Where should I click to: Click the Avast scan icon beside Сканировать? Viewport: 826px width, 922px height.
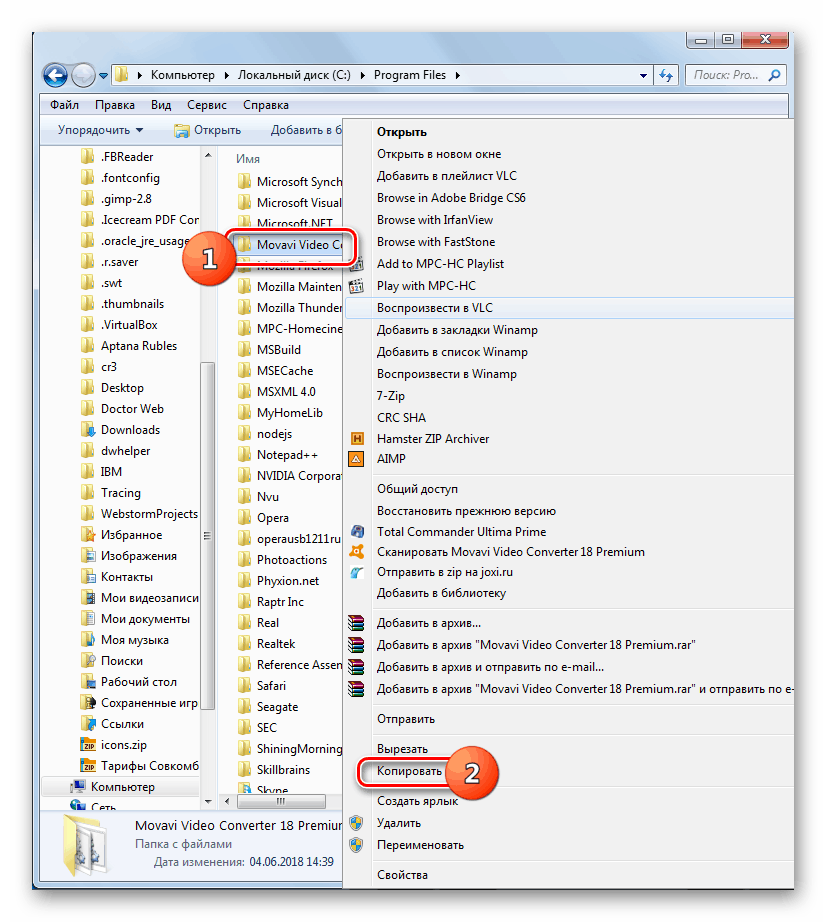click(356, 552)
